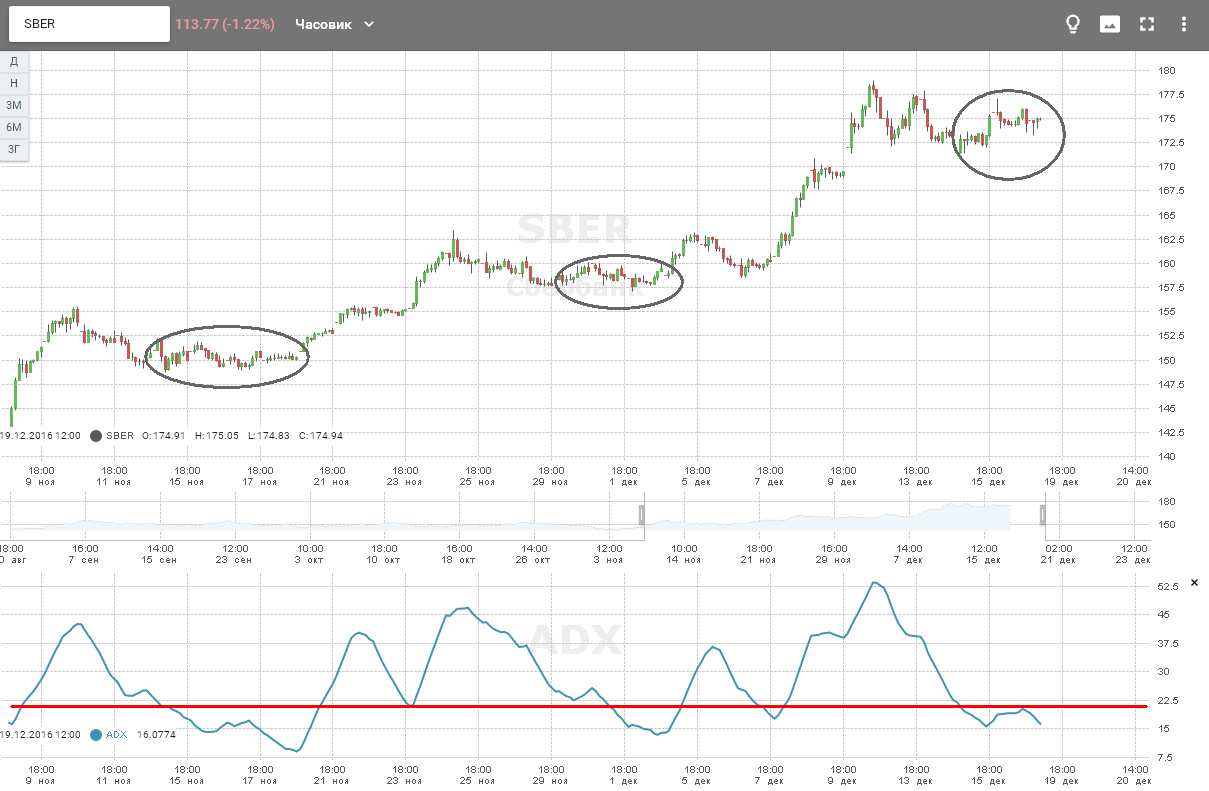This screenshot has width=1209, height=791.
Task: Select the Н period button
Action: pos(14,83)
